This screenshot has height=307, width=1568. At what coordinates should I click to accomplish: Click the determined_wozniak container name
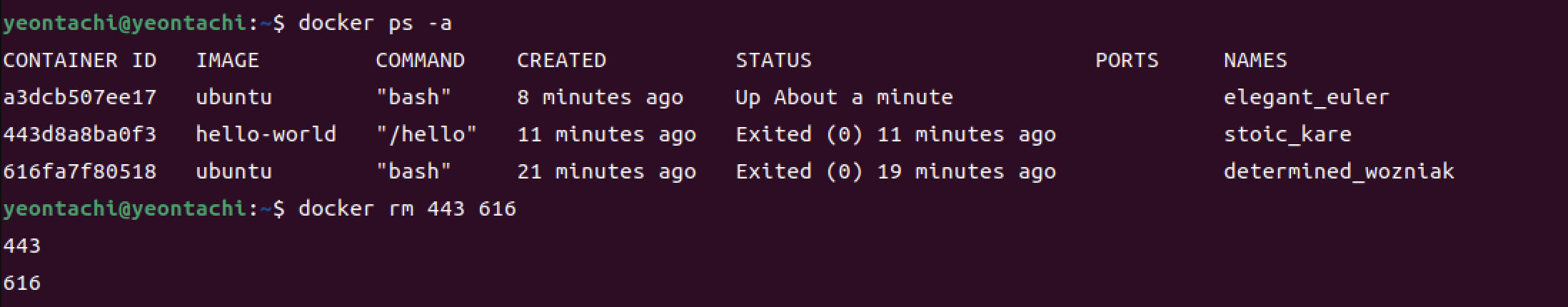[x=1339, y=171]
